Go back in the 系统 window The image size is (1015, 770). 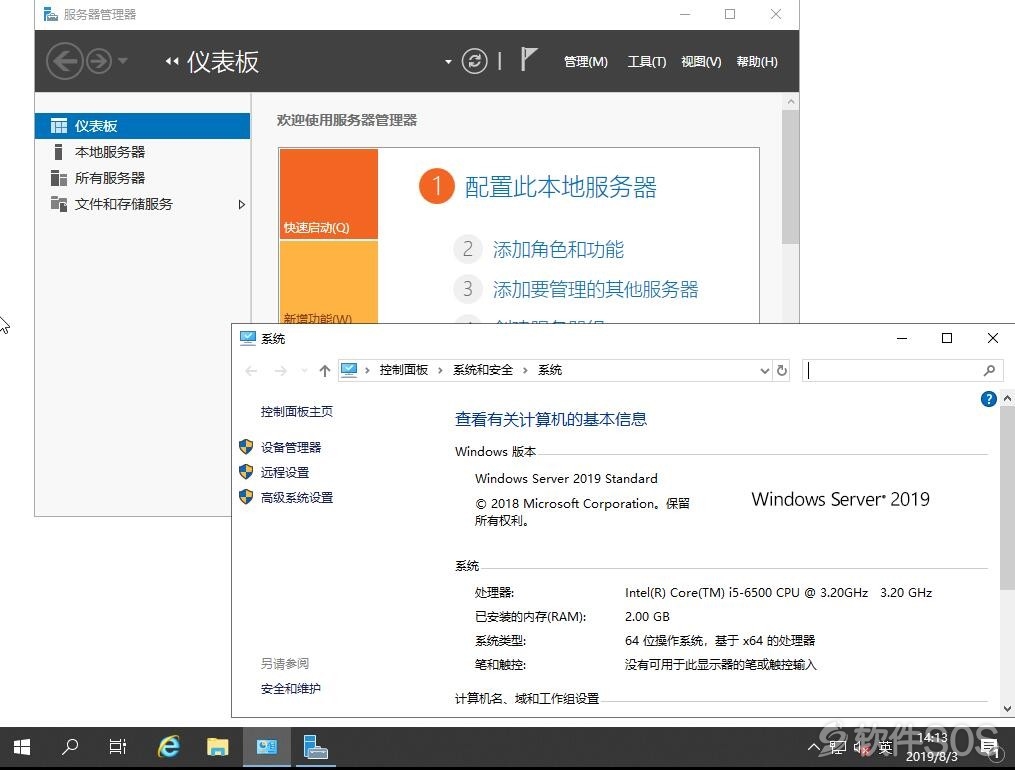click(x=251, y=370)
